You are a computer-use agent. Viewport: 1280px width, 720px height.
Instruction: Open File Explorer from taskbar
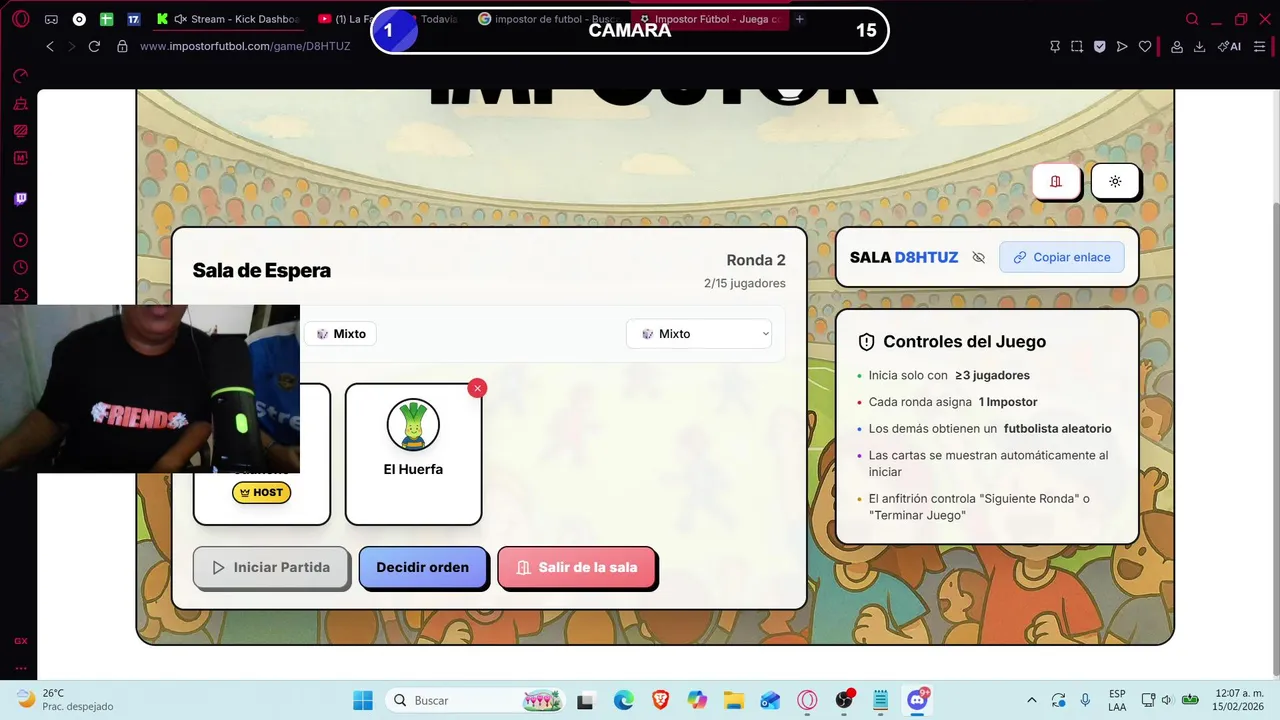(x=733, y=700)
